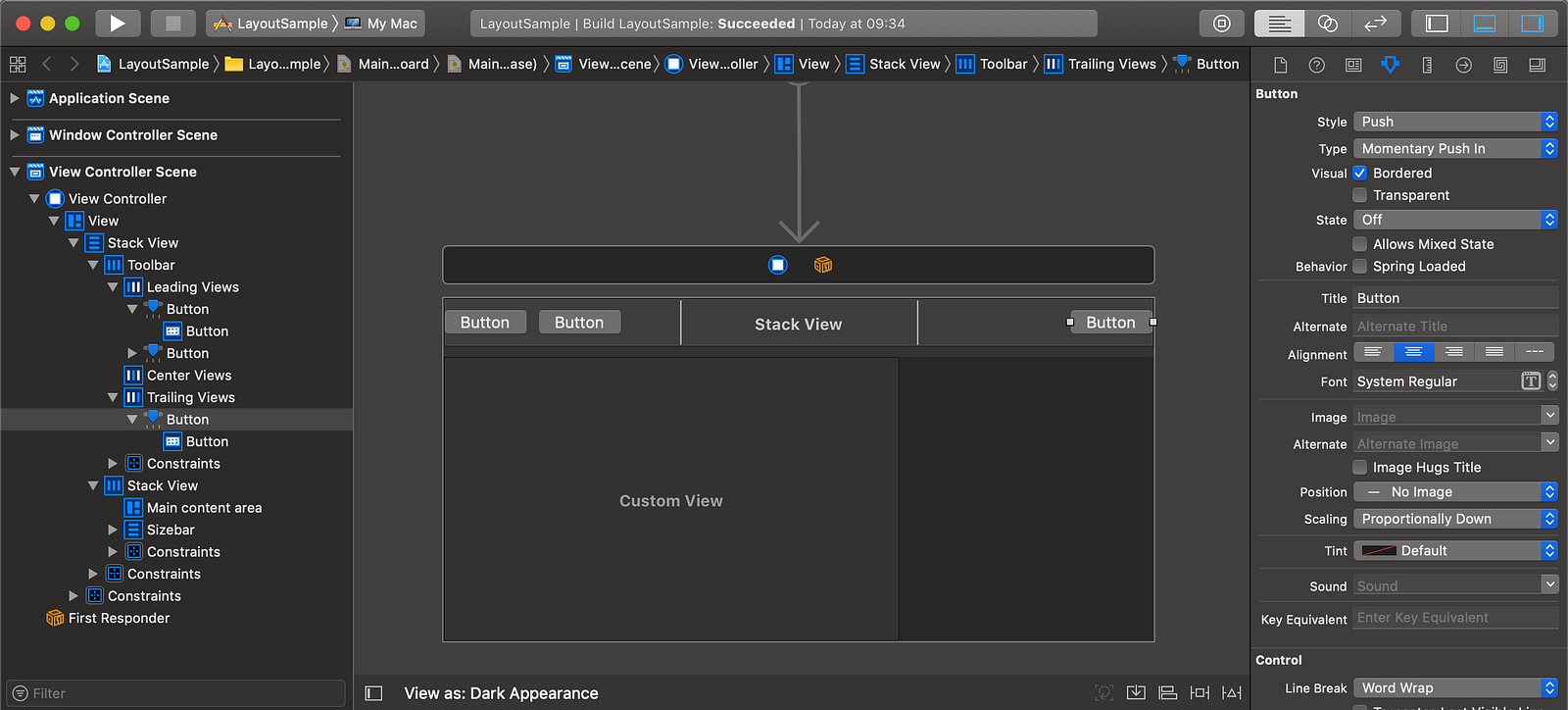
Task: Select the Standard editor layout icon
Action: (1279, 24)
